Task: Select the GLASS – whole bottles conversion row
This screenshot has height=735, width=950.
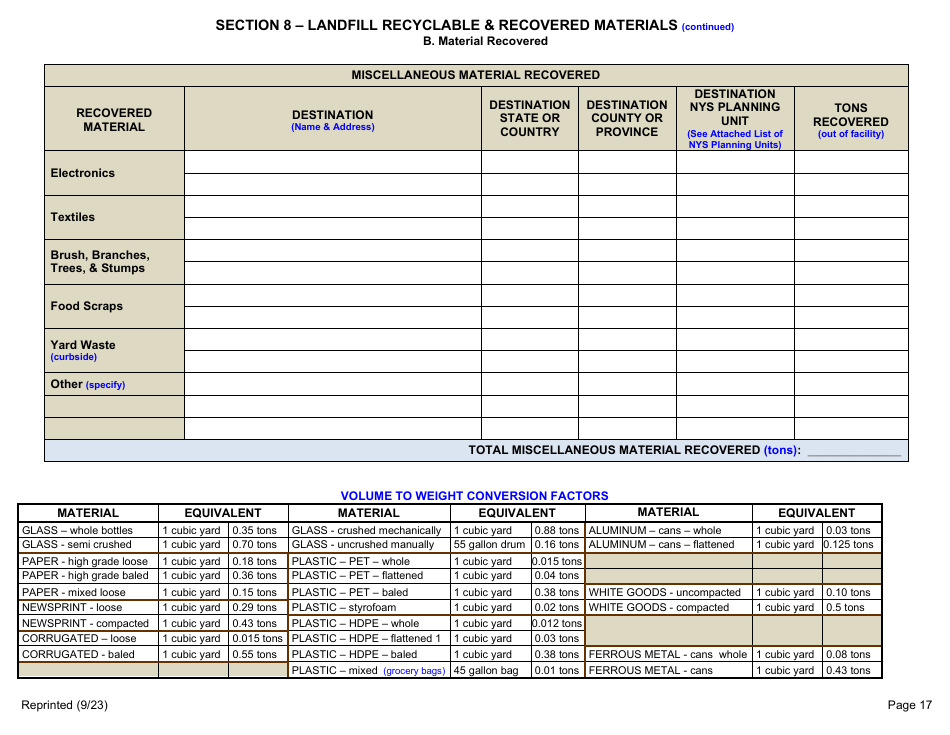Action: click(x=75, y=529)
